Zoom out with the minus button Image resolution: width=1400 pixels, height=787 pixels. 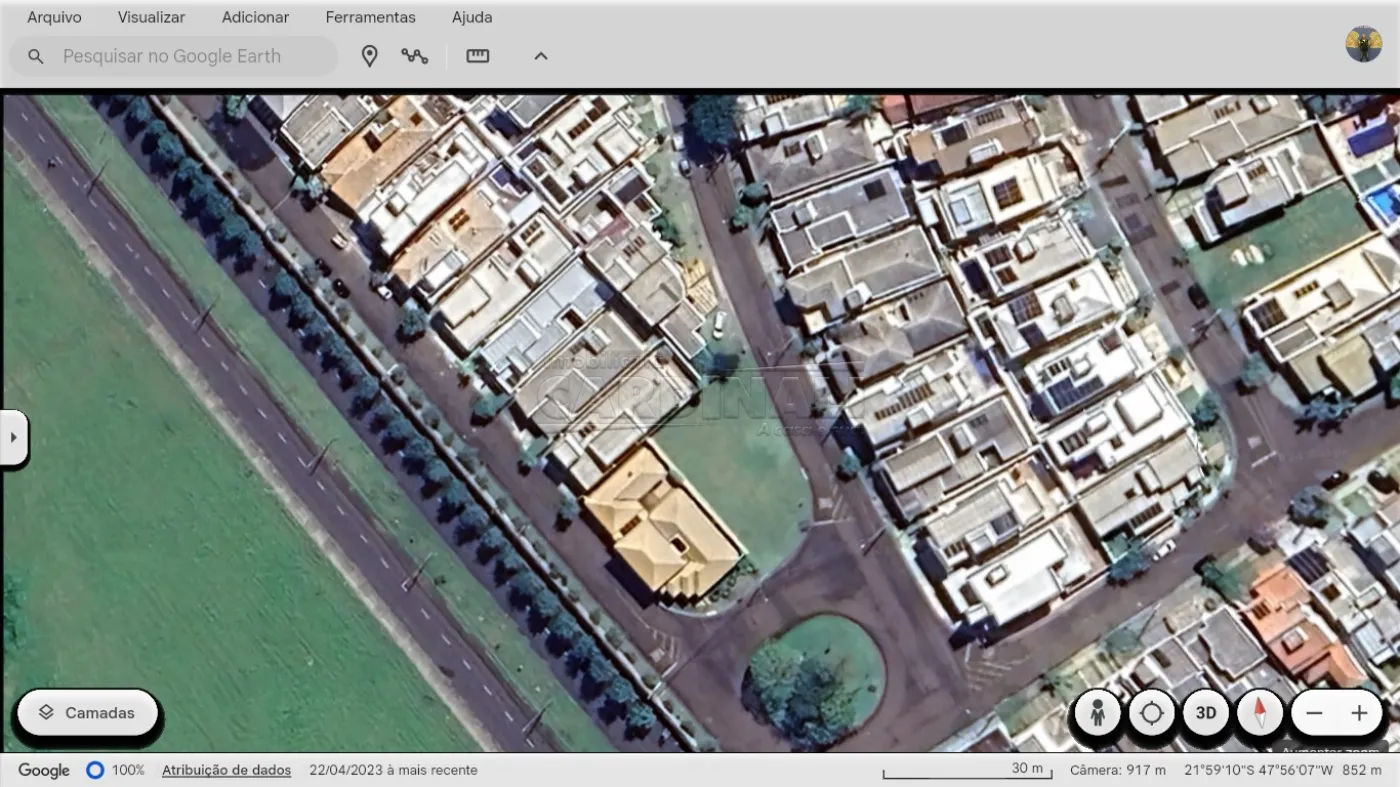click(x=1314, y=713)
